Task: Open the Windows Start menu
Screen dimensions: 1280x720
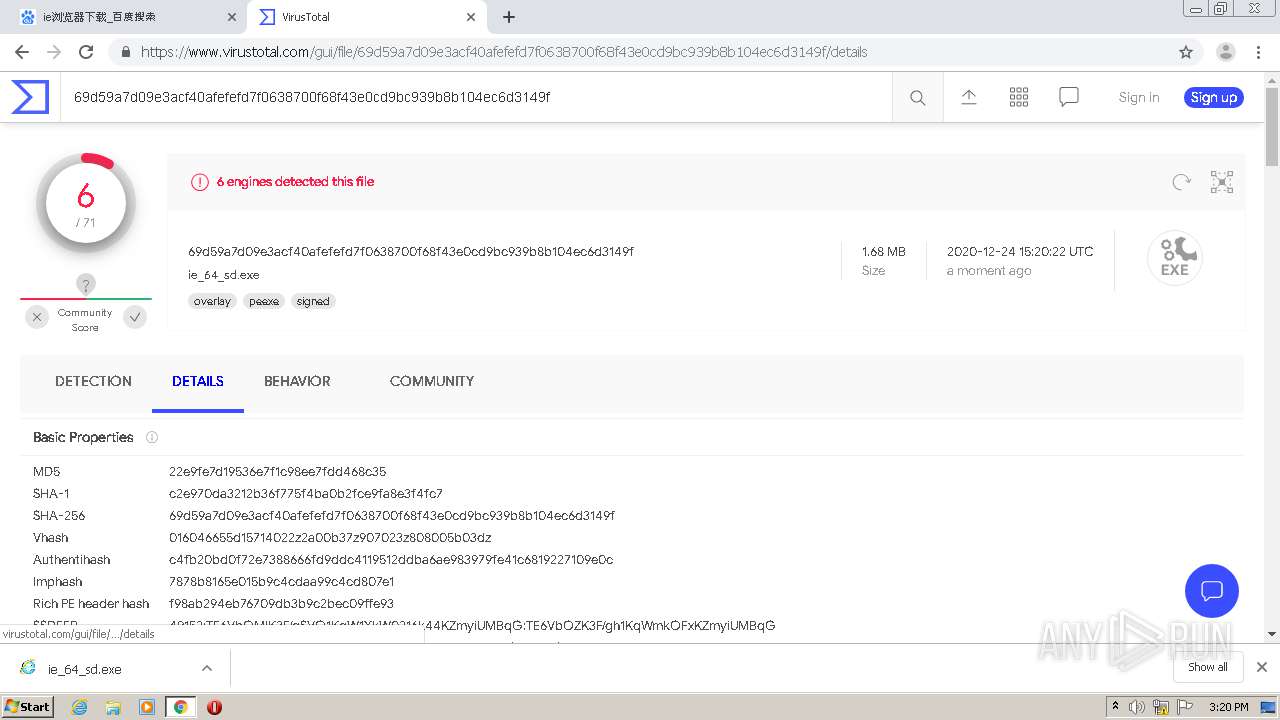Action: [28, 706]
